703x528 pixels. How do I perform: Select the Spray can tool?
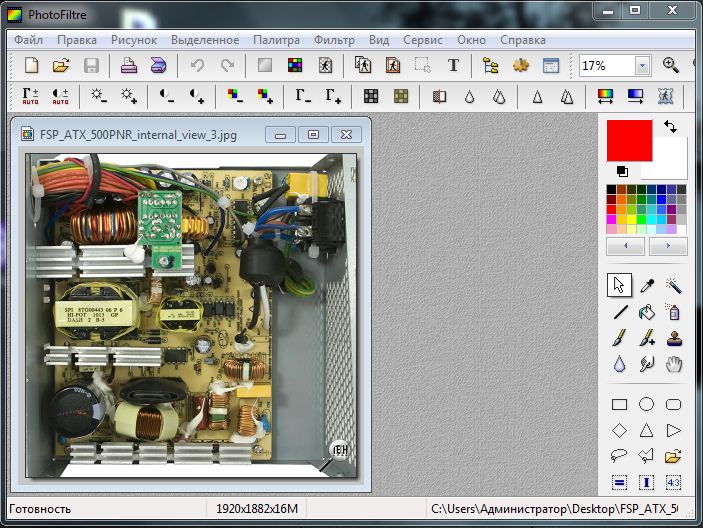click(x=673, y=312)
